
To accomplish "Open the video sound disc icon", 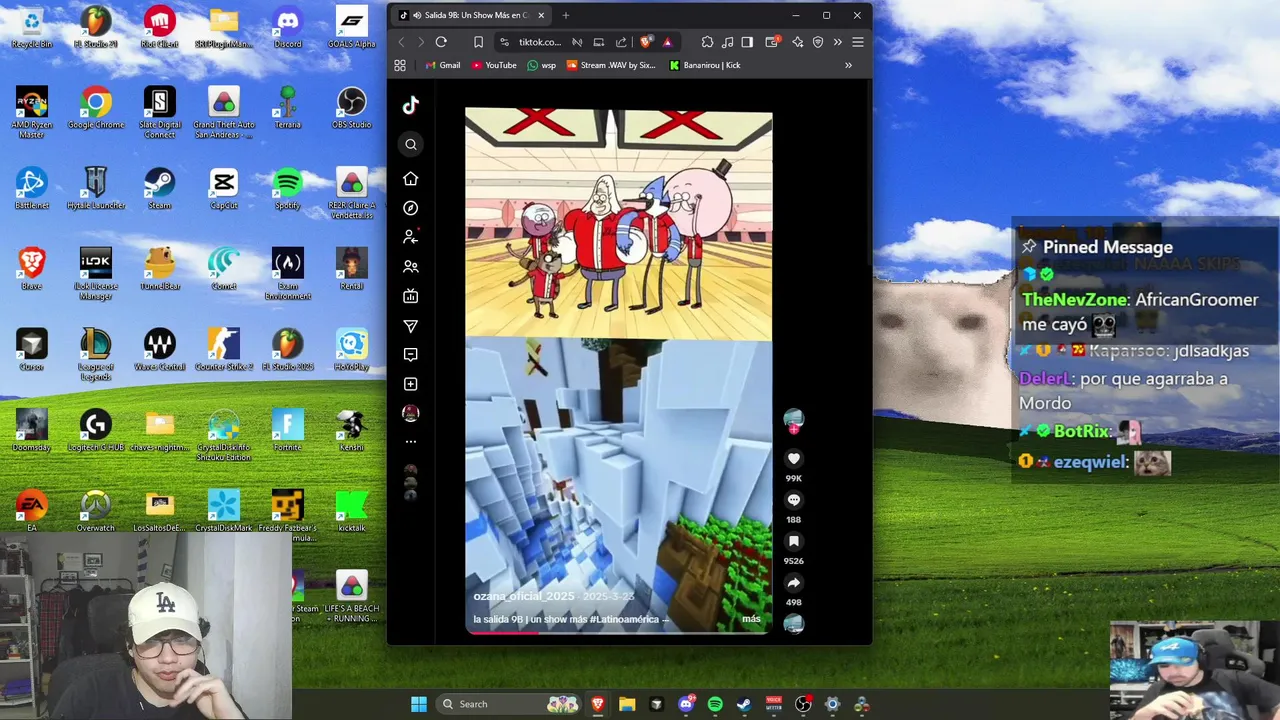I will coord(794,624).
